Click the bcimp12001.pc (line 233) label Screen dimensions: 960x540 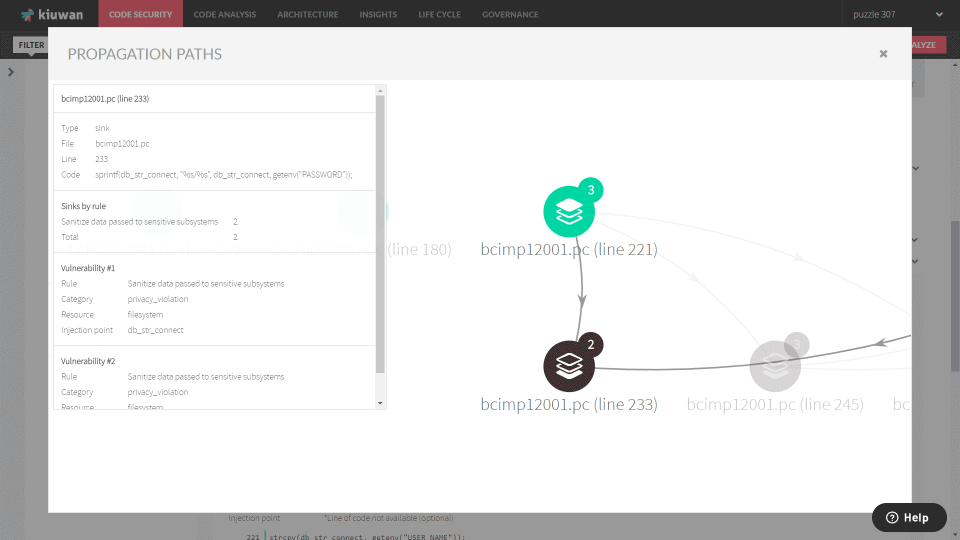tap(569, 404)
